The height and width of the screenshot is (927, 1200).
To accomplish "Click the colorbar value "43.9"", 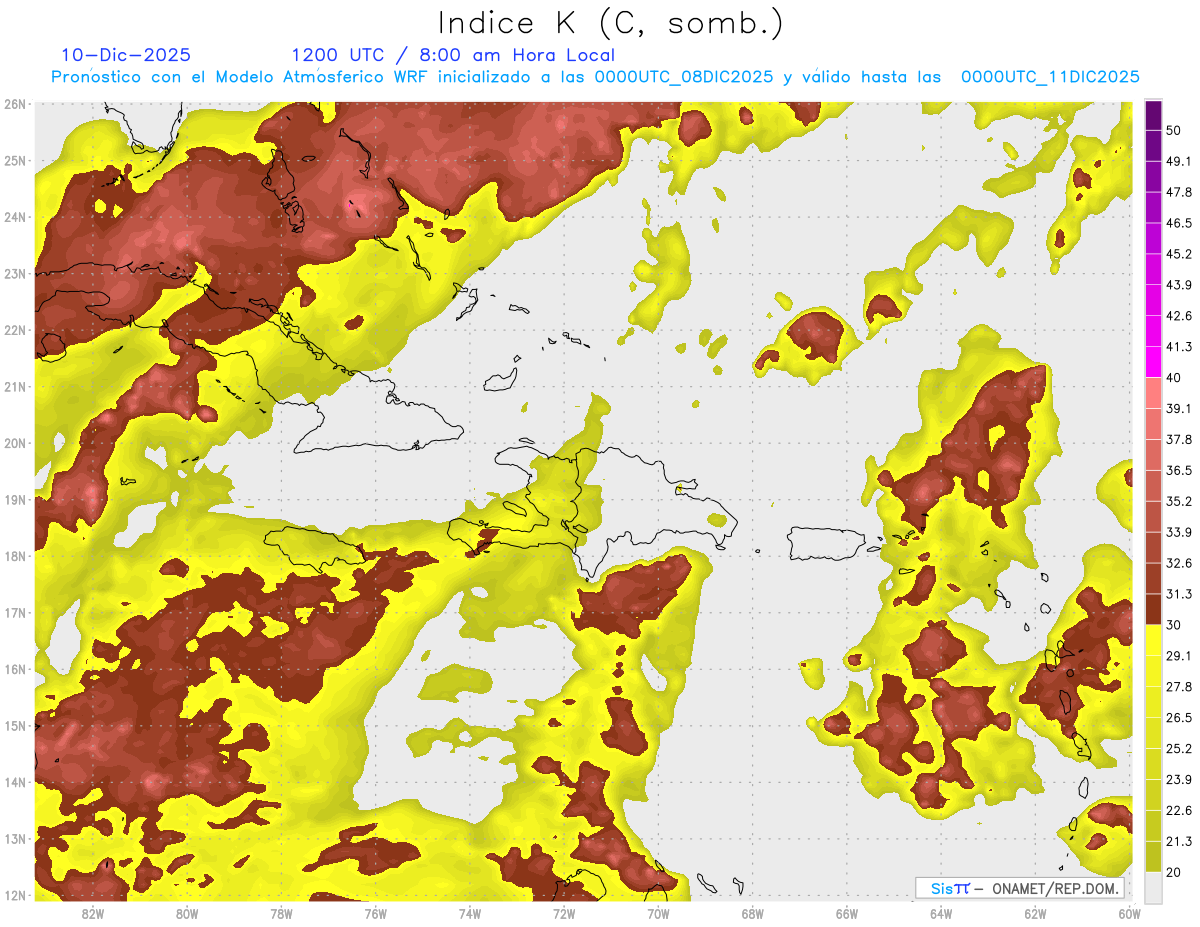I will point(1179,285).
